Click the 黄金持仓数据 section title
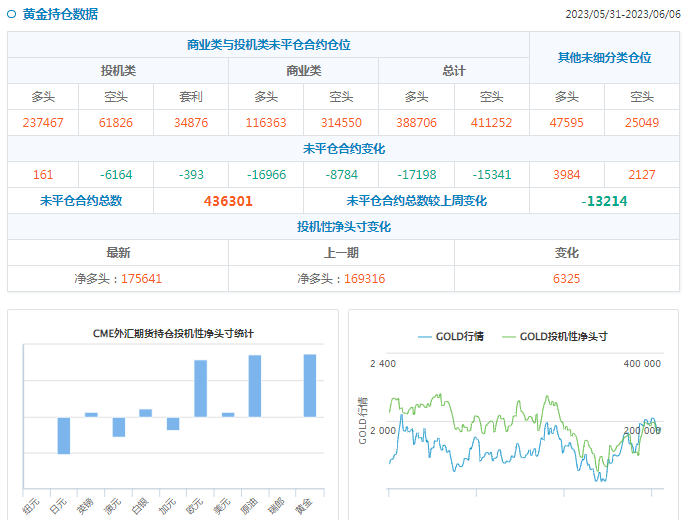 60,15
